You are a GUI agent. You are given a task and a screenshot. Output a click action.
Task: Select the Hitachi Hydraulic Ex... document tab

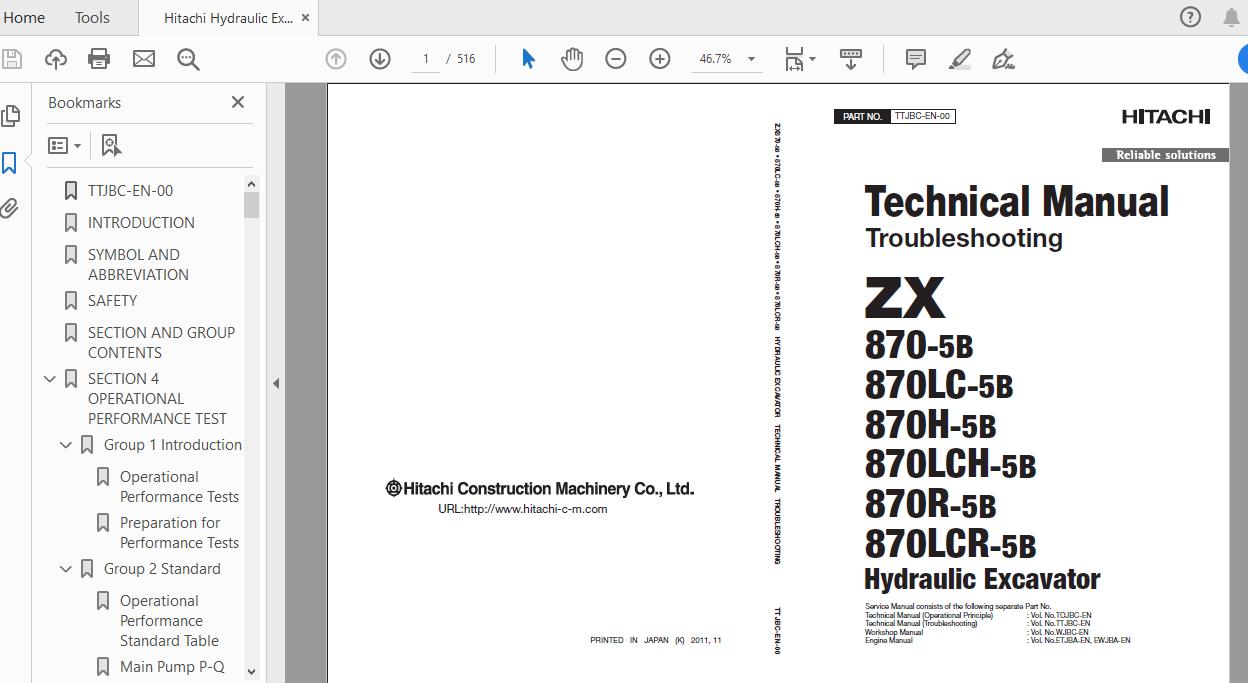tap(228, 18)
